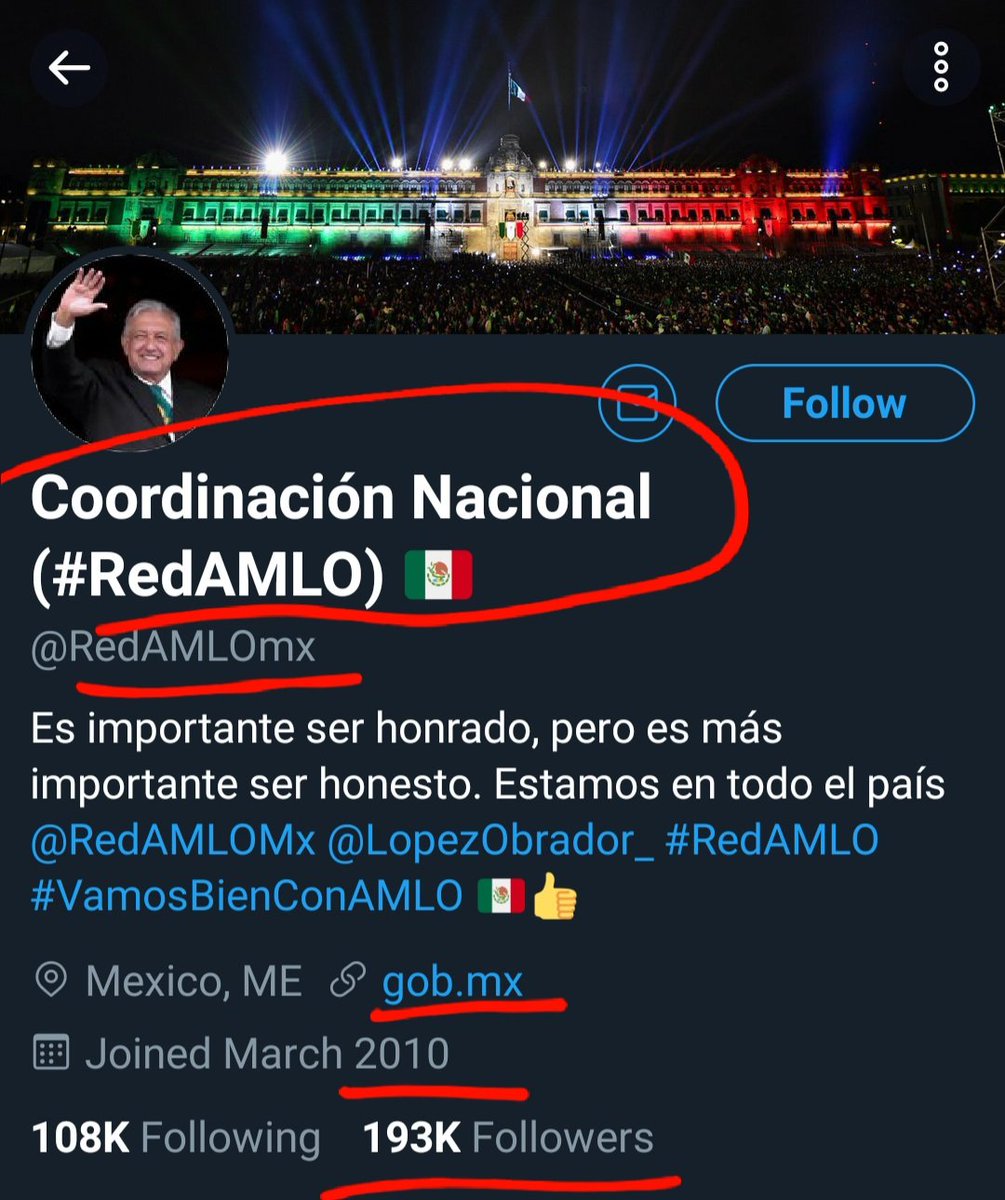1005x1200 pixels.
Task: Tap the #VamosBienConAMLO hashtag
Action: coord(247,896)
